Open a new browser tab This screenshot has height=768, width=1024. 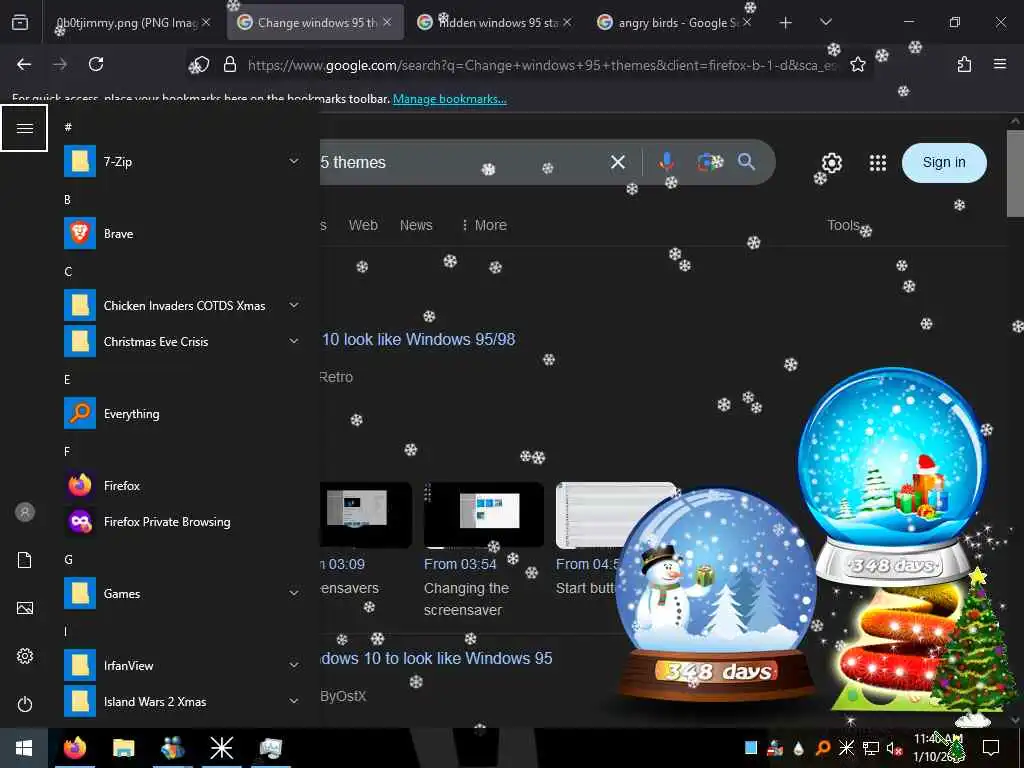[786, 22]
